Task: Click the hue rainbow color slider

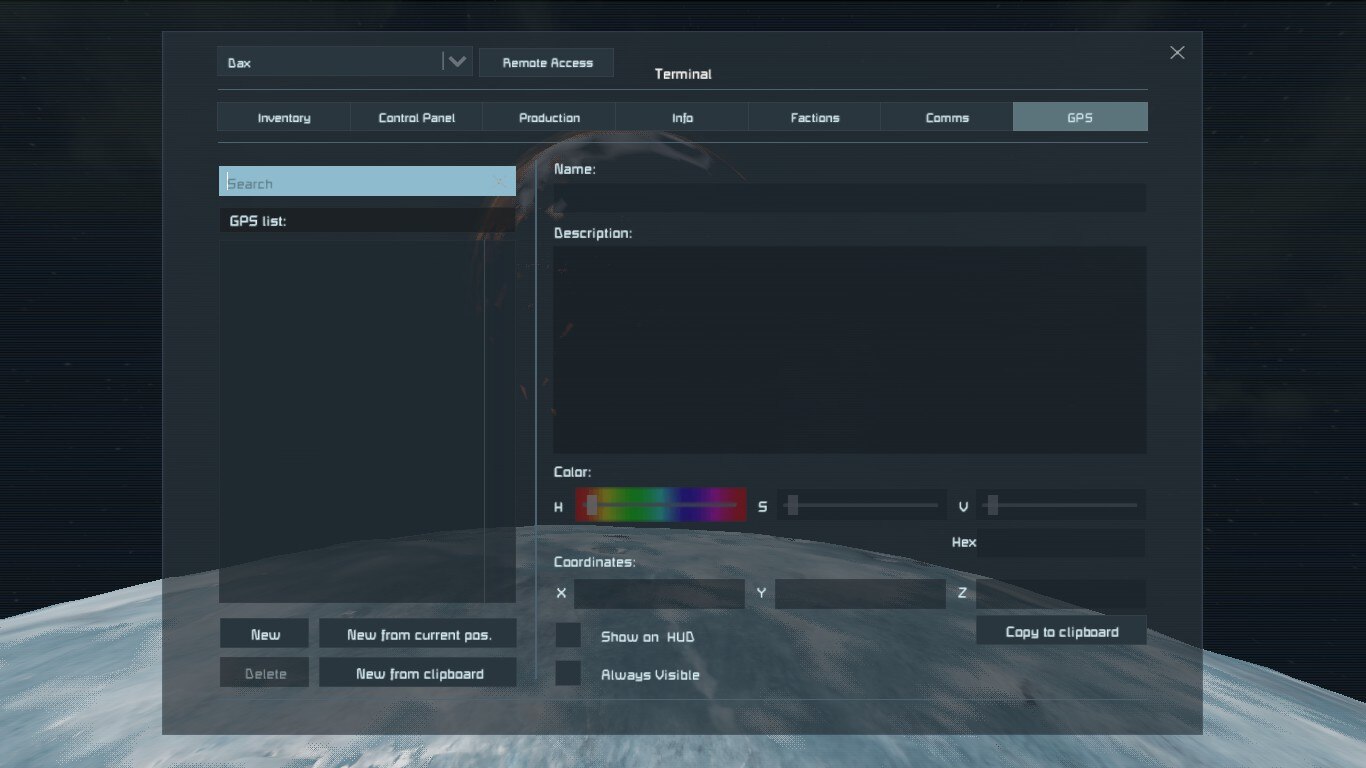Action: (661, 506)
